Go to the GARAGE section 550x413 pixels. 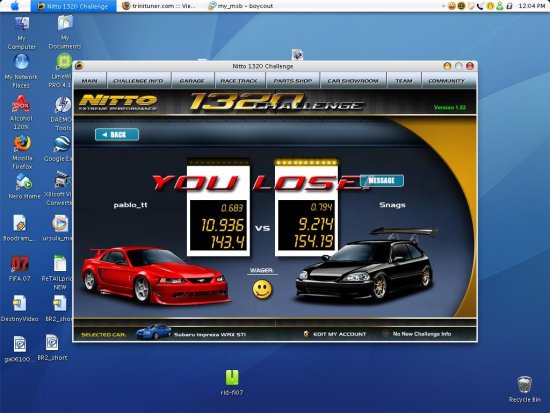coord(192,81)
